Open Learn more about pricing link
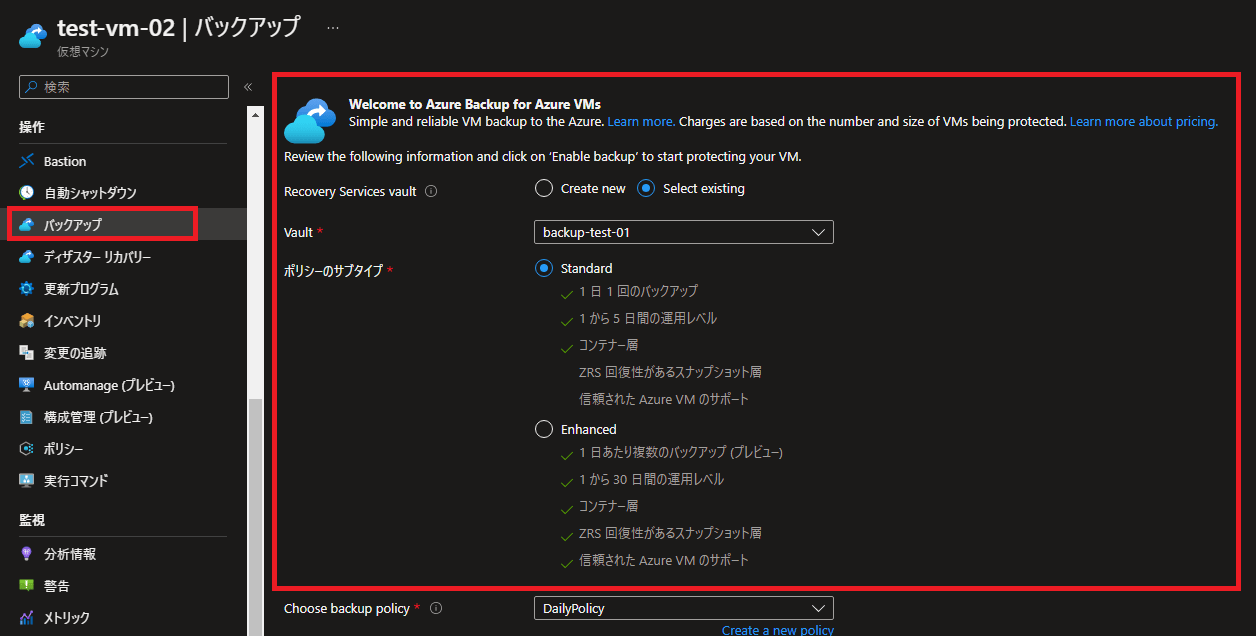The image size is (1256, 636). pos(1144,122)
